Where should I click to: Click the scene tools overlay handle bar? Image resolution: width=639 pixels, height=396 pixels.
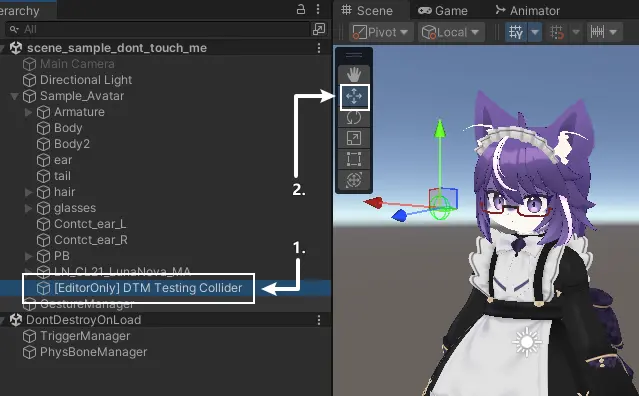[354, 56]
